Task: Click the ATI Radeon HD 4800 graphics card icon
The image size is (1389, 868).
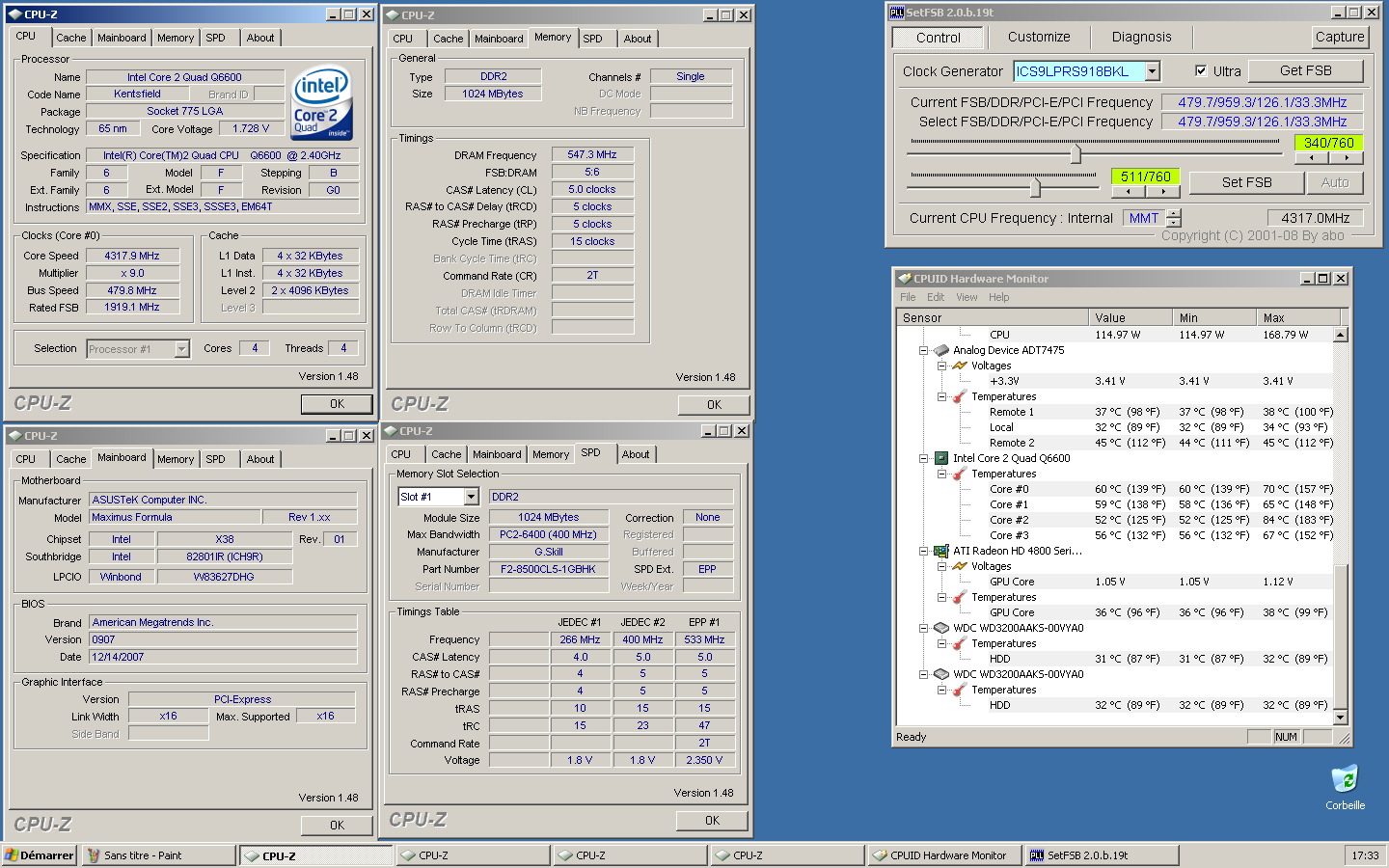Action: tap(941, 551)
